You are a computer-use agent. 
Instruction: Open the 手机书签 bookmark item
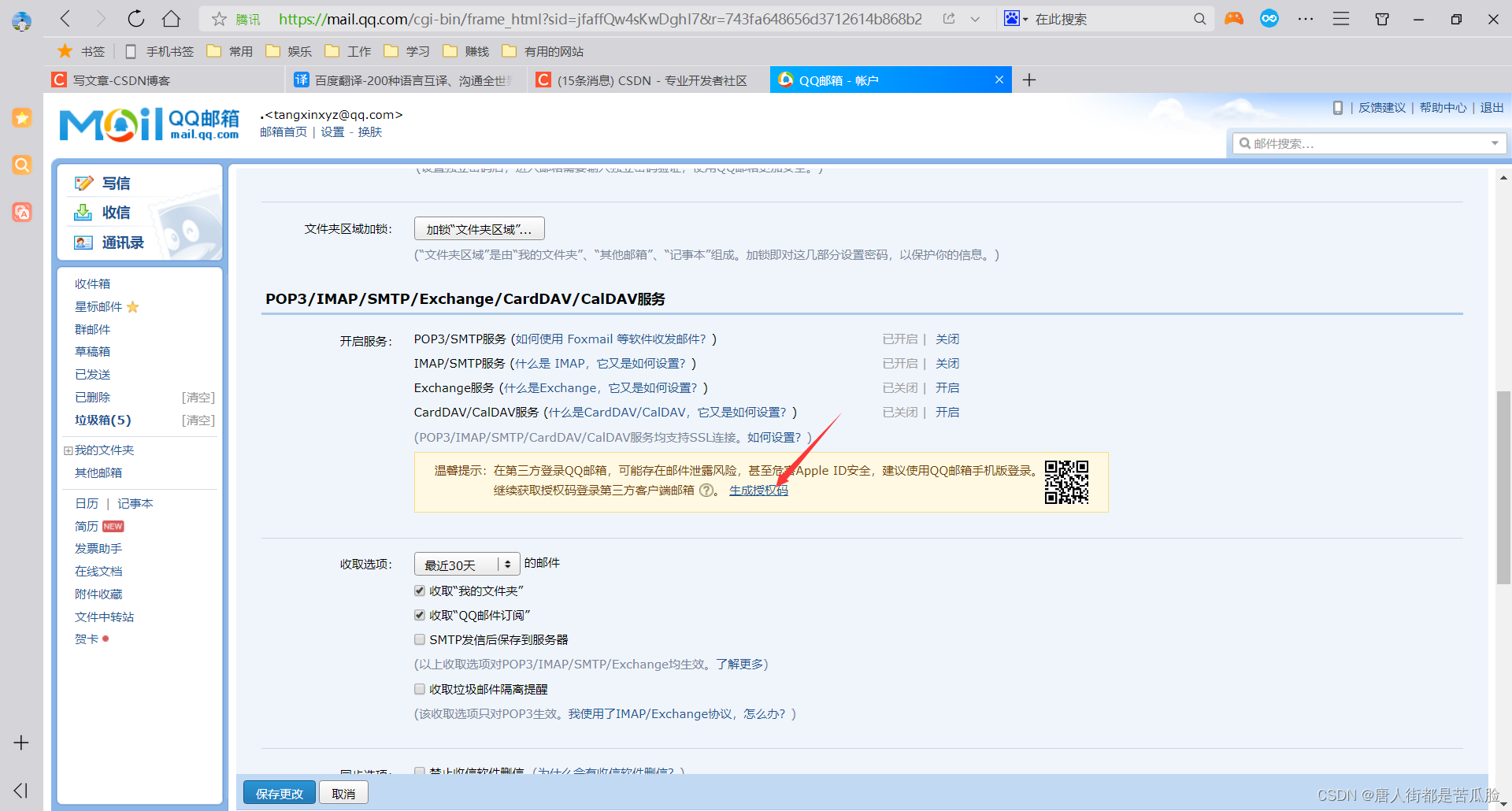click(x=161, y=51)
